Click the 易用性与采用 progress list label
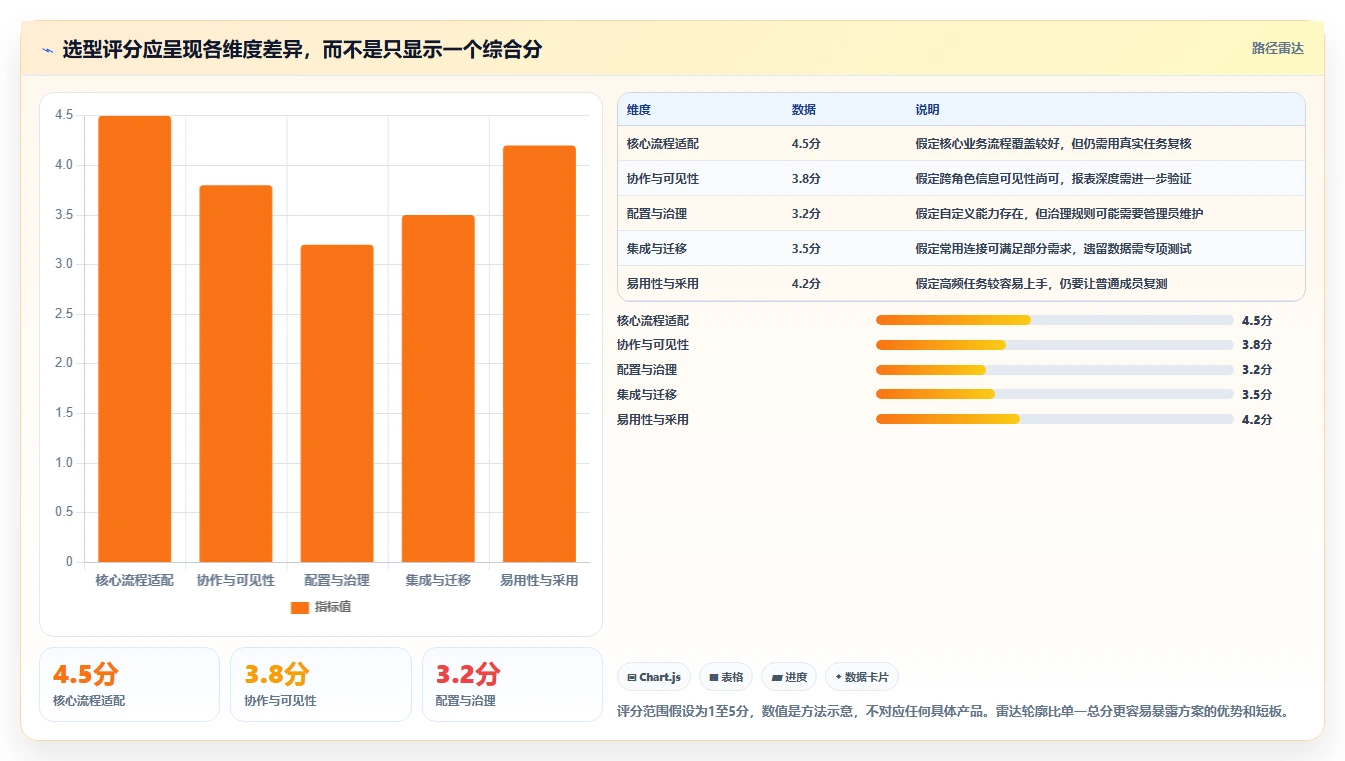The image size is (1345, 761). [653, 420]
